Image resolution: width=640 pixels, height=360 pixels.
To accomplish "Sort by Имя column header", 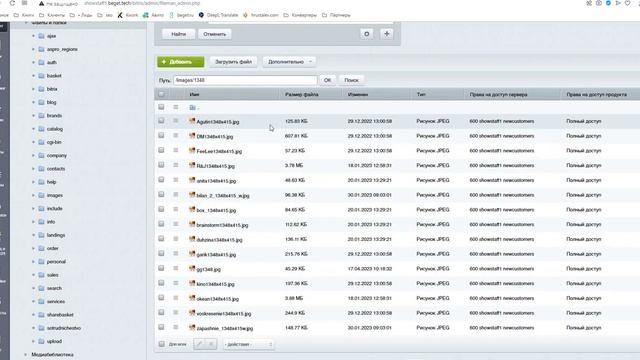I will coord(194,94).
